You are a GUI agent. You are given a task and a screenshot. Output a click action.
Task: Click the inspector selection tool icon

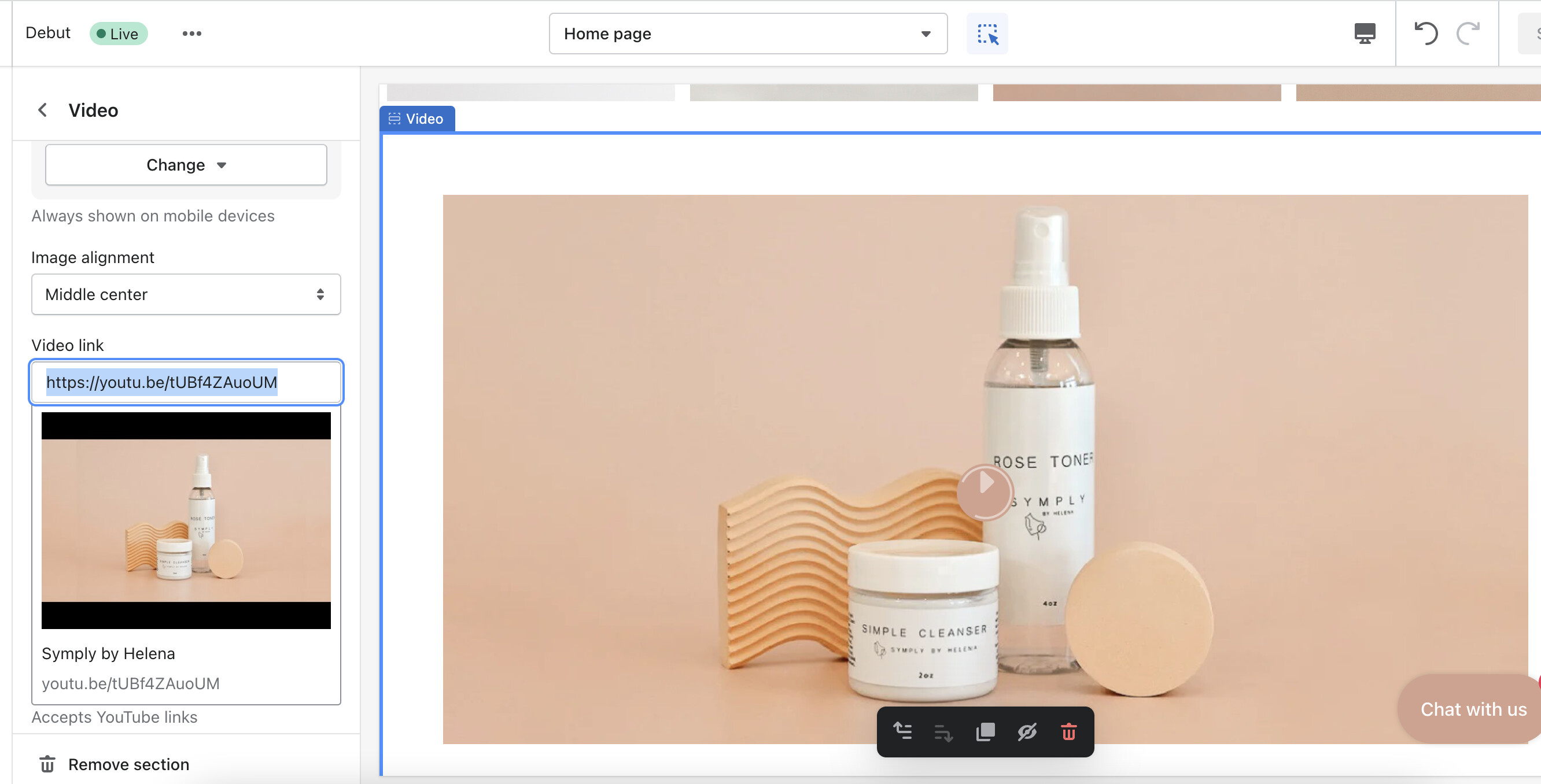click(987, 34)
